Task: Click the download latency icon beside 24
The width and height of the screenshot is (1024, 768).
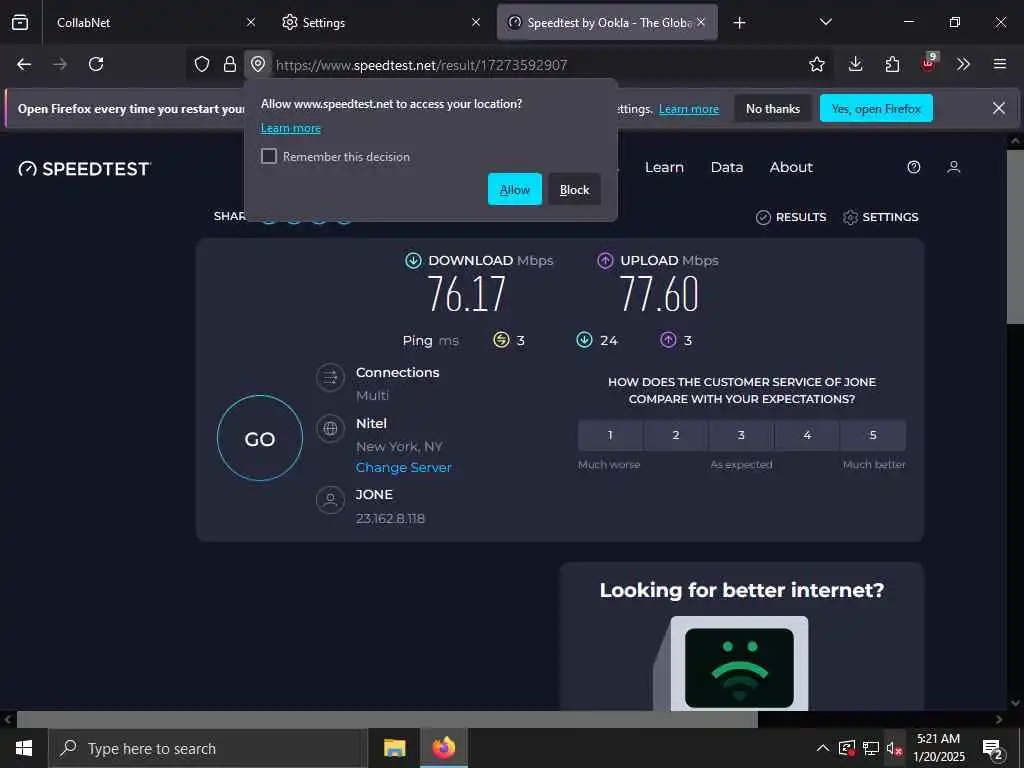Action: click(584, 340)
